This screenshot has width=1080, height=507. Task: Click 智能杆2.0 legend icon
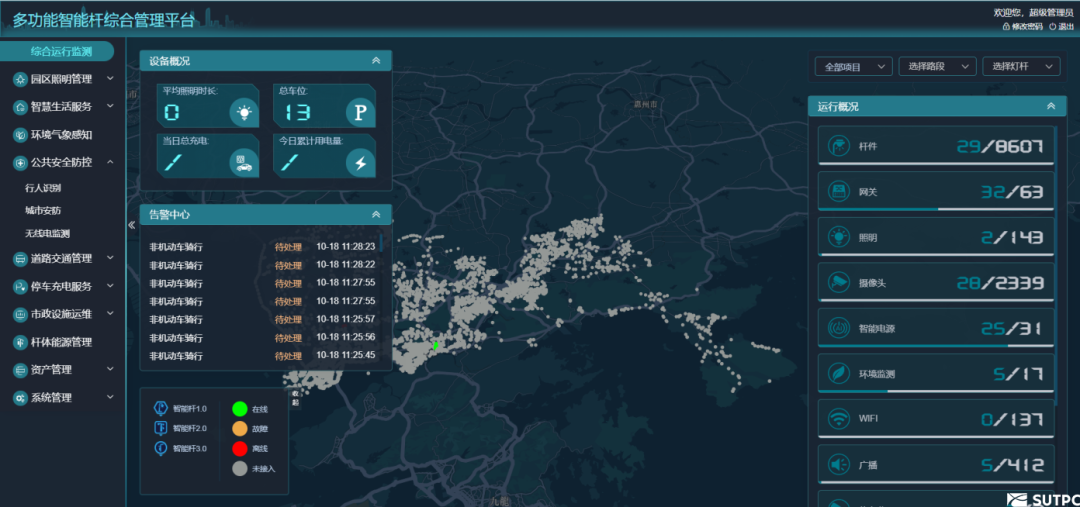click(x=160, y=428)
